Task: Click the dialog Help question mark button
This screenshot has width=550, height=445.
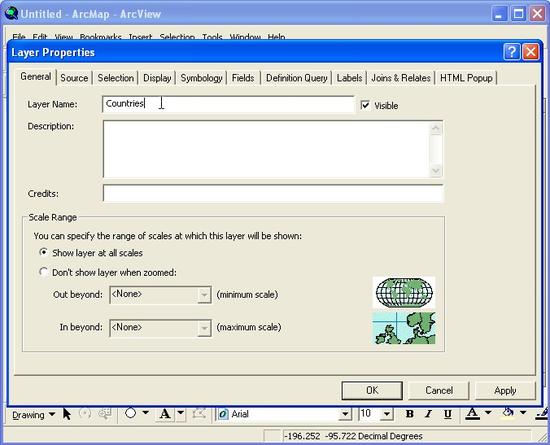Action: click(x=511, y=52)
